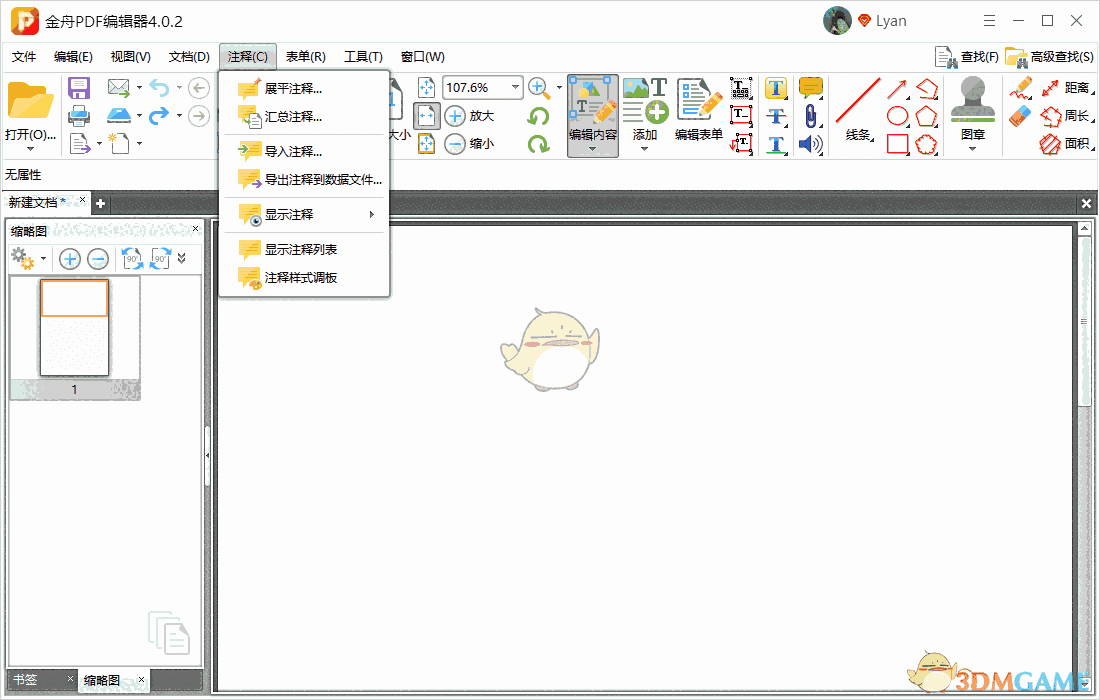Select the rectangle shape tool
Viewport: 1100px width, 700px height.
click(x=898, y=144)
